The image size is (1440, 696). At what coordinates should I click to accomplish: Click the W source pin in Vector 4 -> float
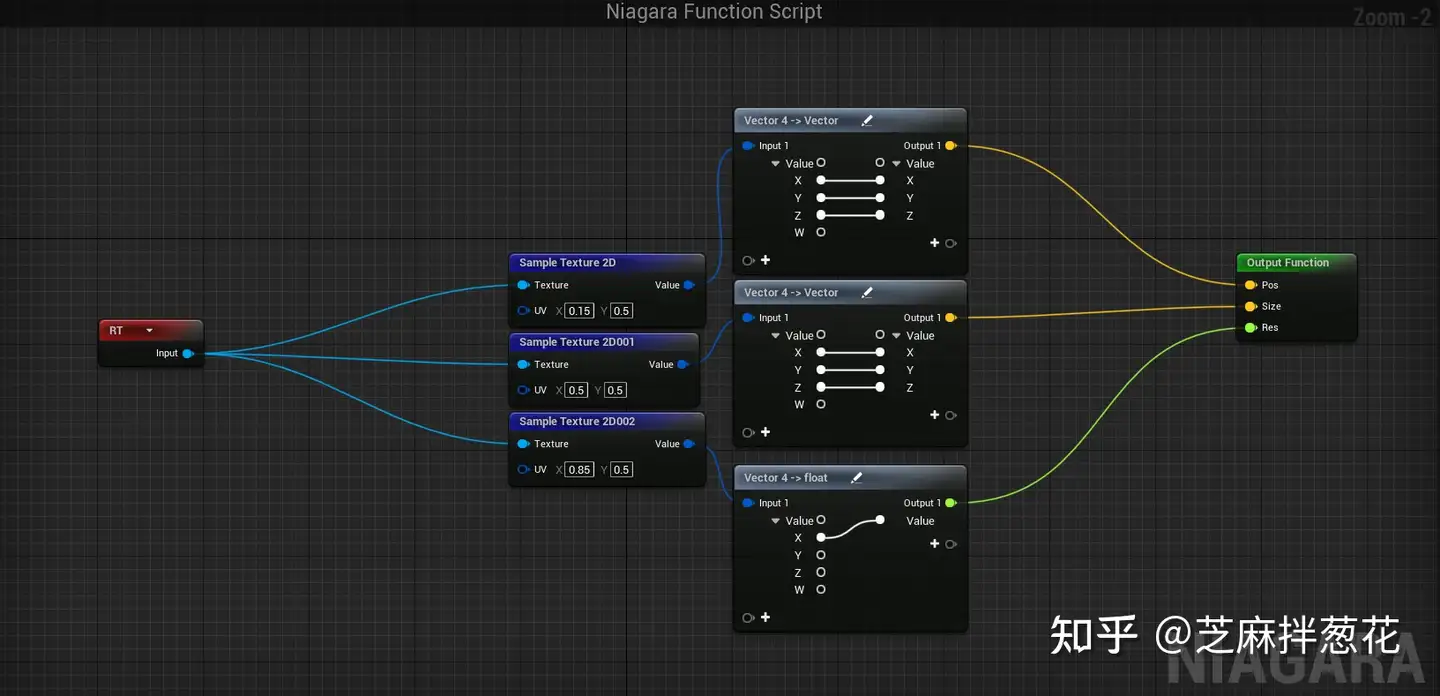click(x=821, y=590)
